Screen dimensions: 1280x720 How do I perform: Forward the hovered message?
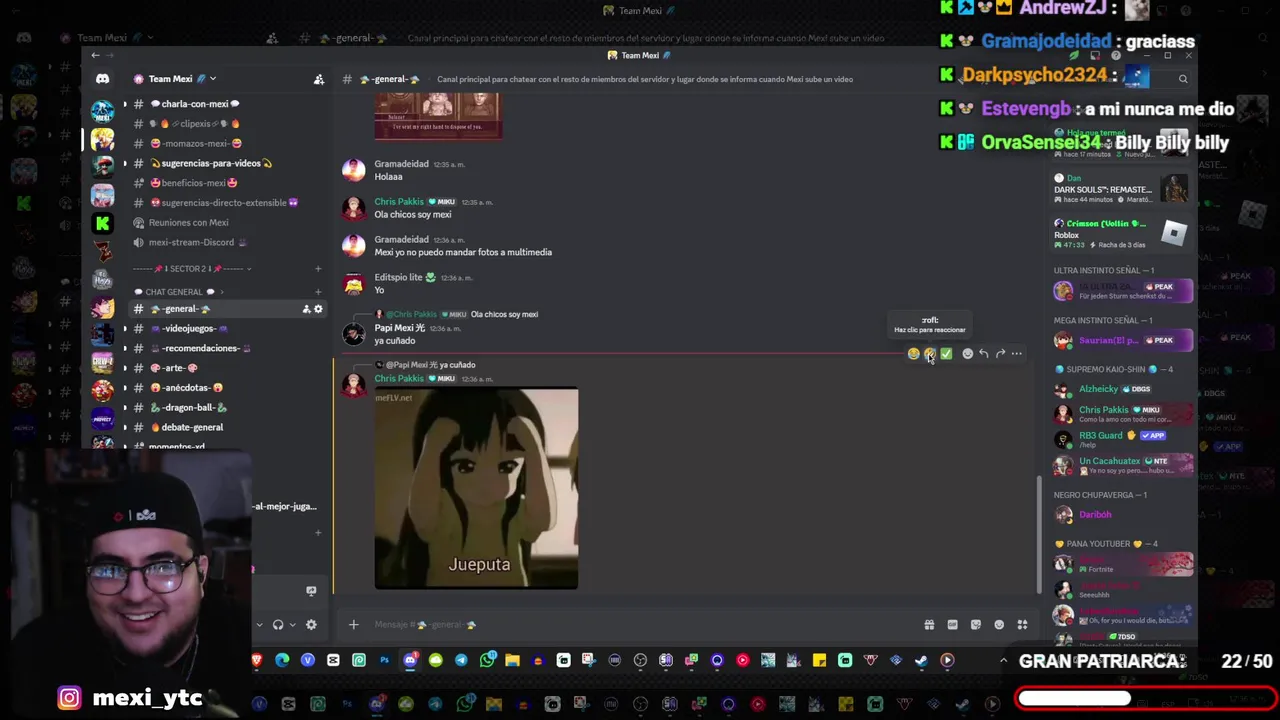pyautogui.click(x=1000, y=353)
